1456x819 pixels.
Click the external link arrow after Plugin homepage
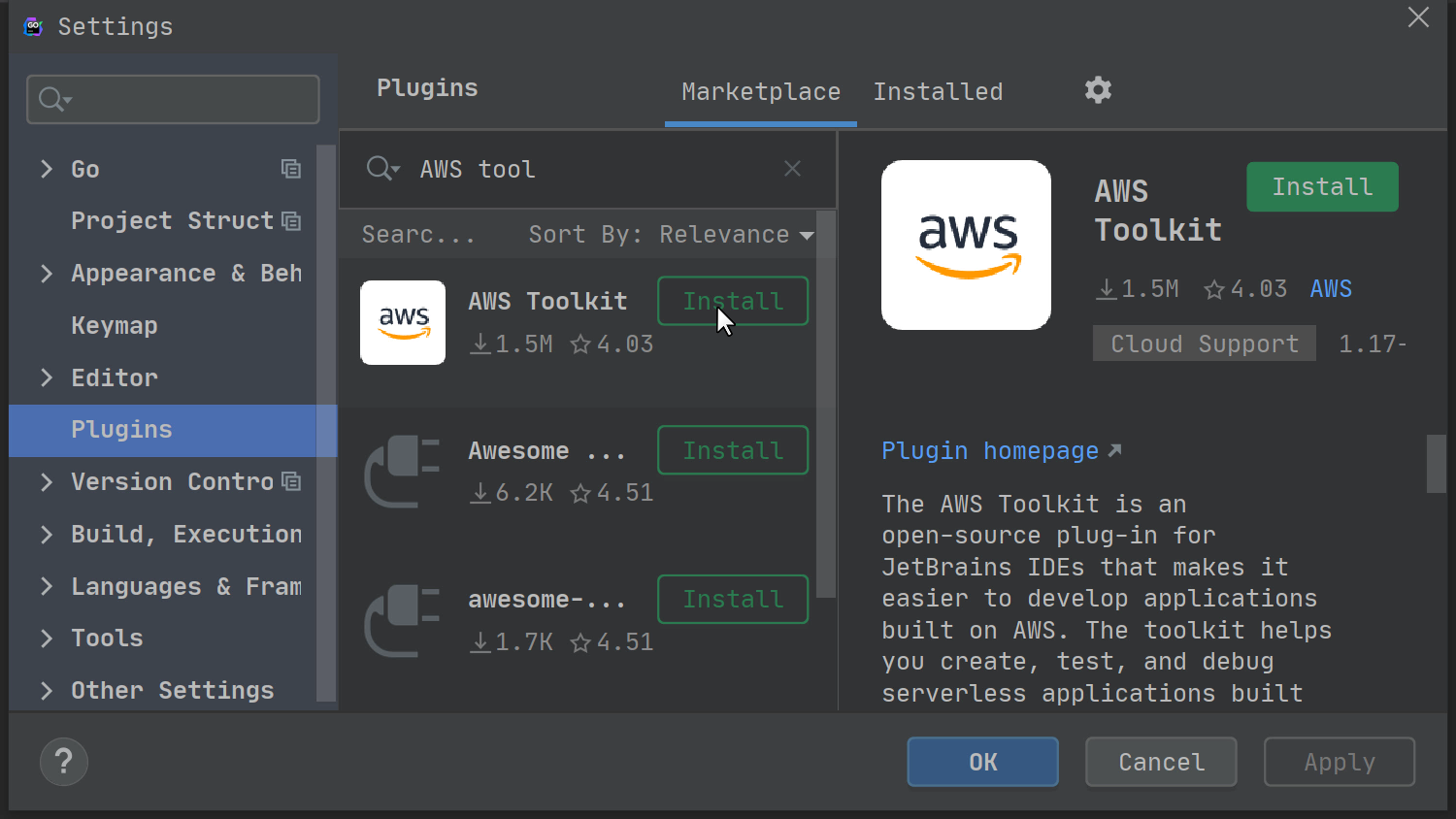1114,449
